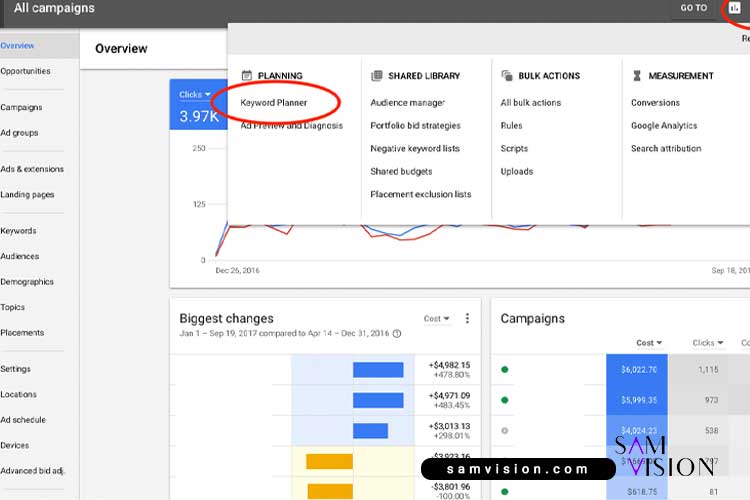Viewport: 750px width, 500px height.
Task: Go to Ad groups in sidebar
Action: [19, 133]
